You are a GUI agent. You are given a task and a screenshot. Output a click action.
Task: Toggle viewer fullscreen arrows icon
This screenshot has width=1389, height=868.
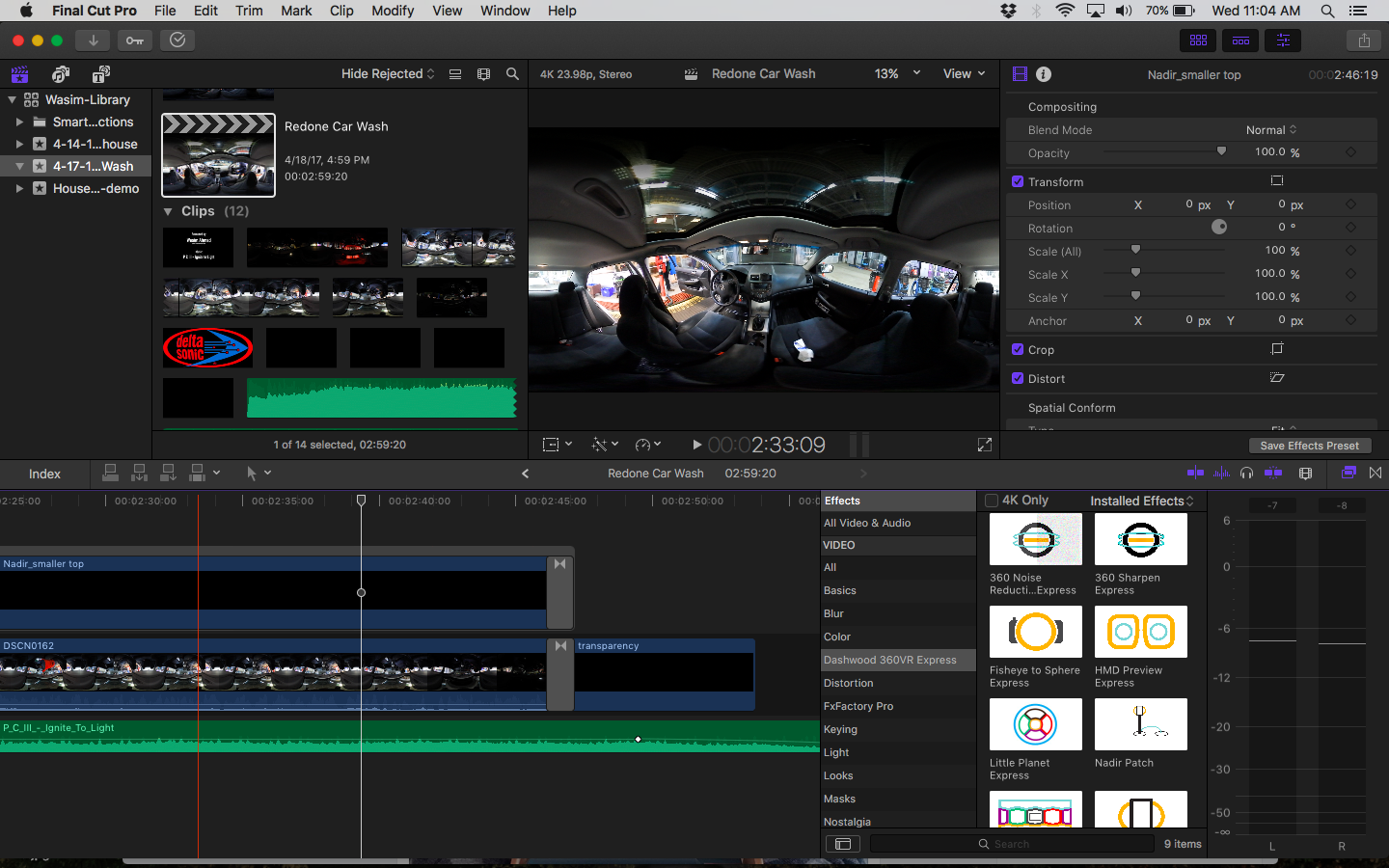click(985, 445)
